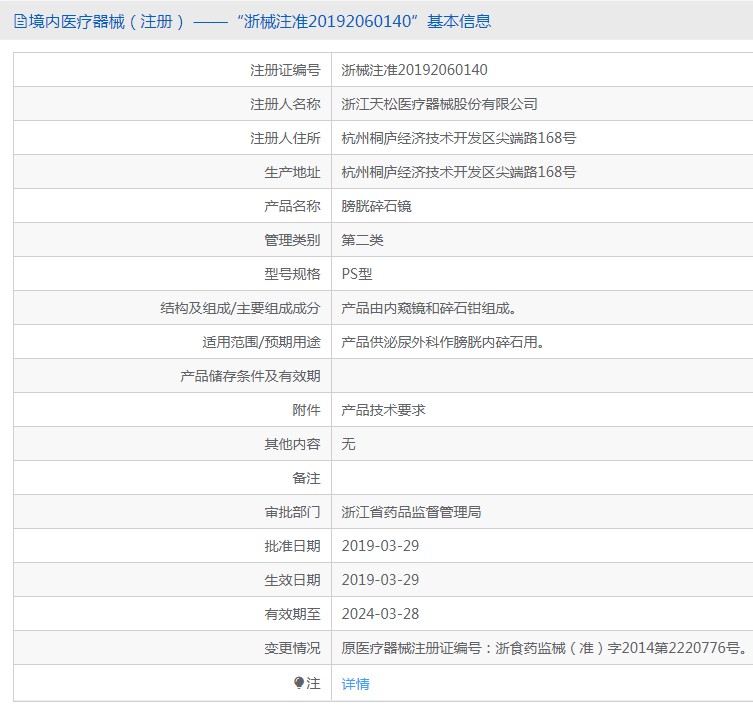Click the registrant name 浙江天松医疗器械股份有限公司

click(439, 104)
